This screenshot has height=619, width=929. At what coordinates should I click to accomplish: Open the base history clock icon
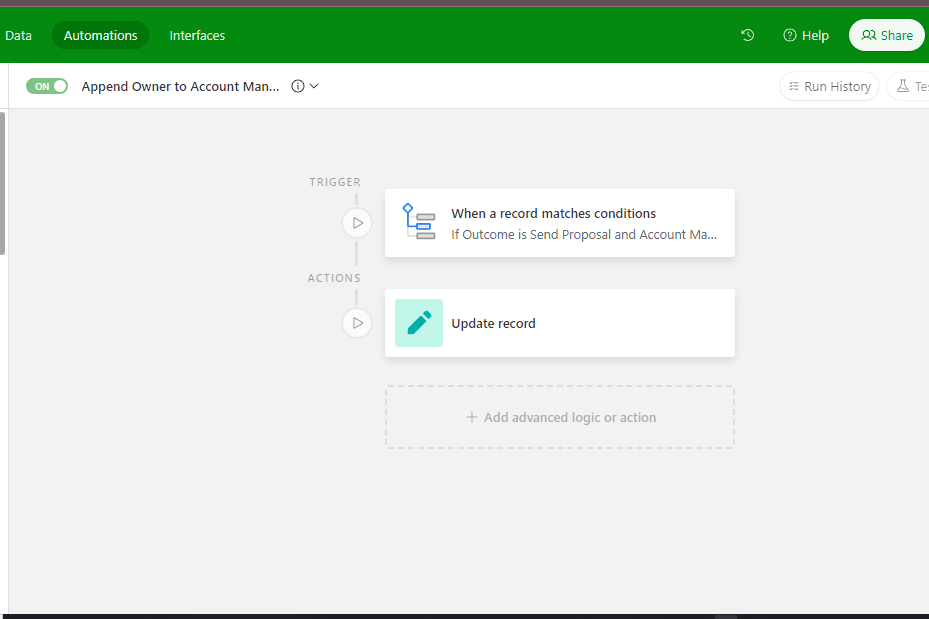point(747,35)
